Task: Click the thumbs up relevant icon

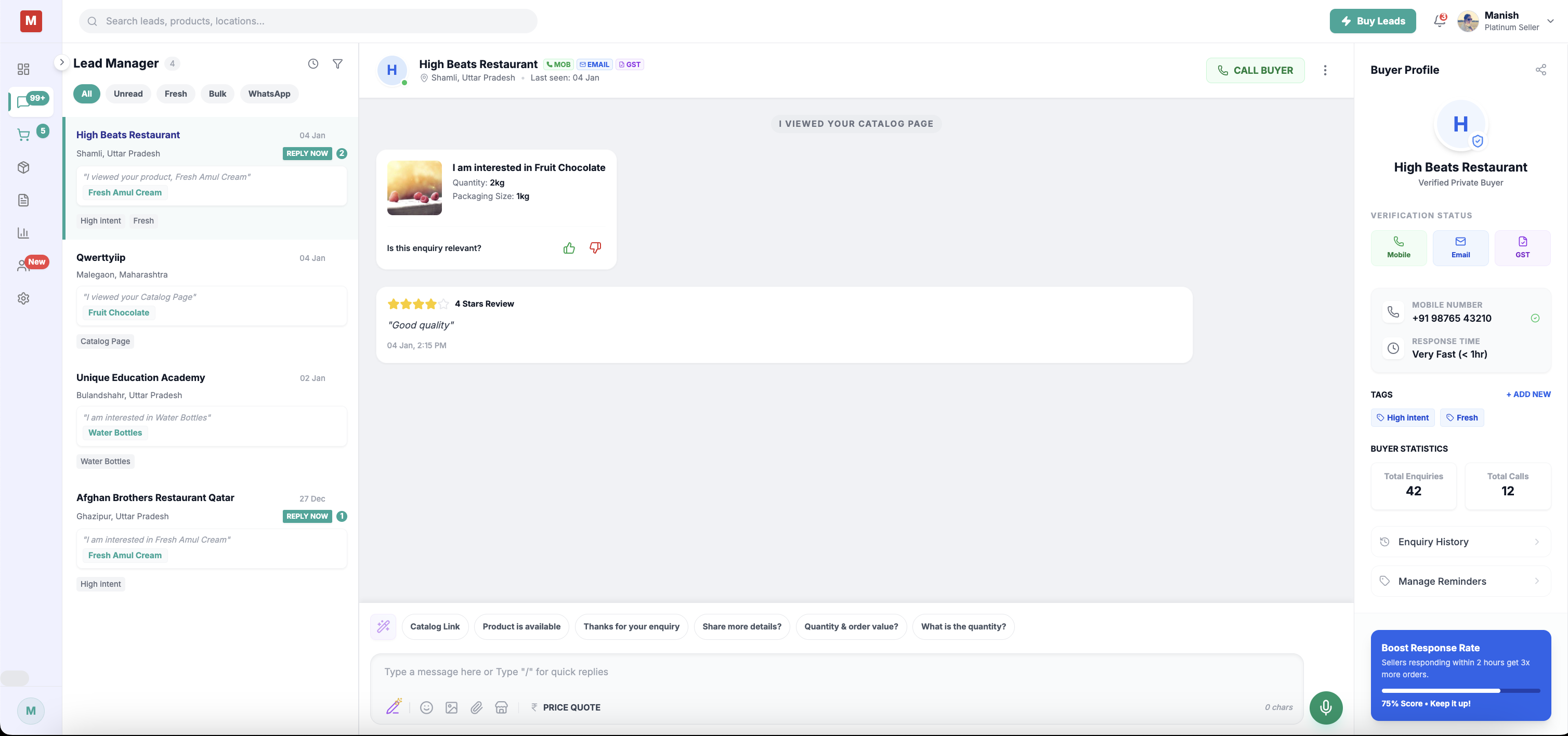Action: (569, 248)
